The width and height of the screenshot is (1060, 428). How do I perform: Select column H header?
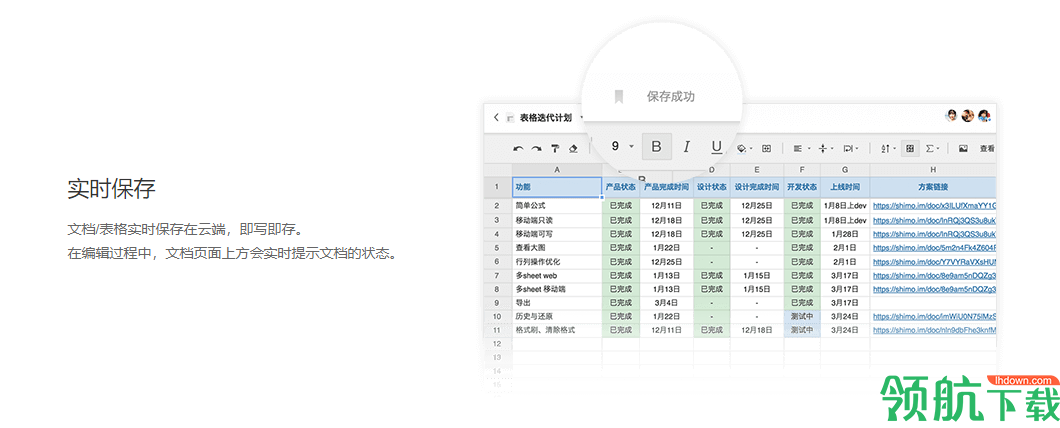click(933, 170)
